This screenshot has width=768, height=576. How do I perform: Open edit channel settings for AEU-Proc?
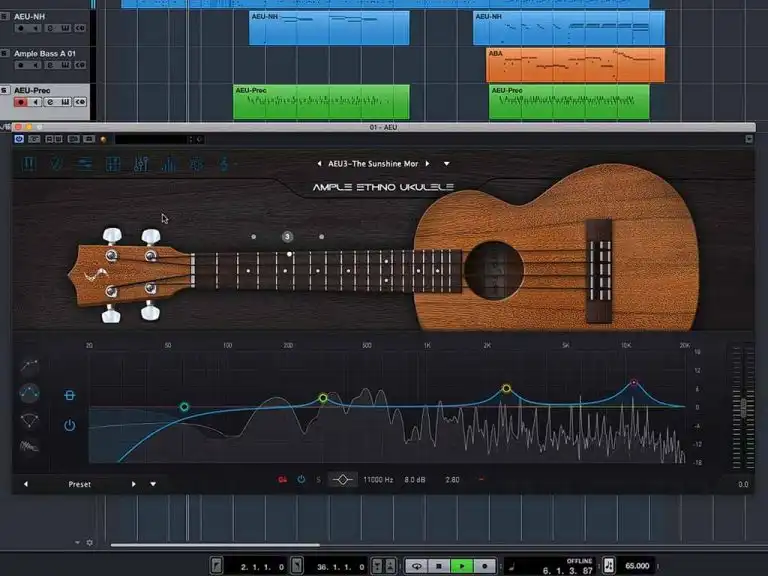(x=50, y=102)
